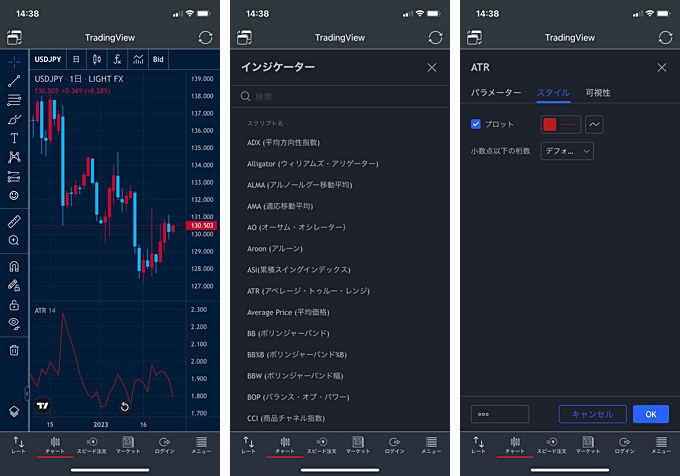Select ALMA (アルノールグー移動平均) indicator
The height and width of the screenshot is (476, 680).
click(300, 185)
